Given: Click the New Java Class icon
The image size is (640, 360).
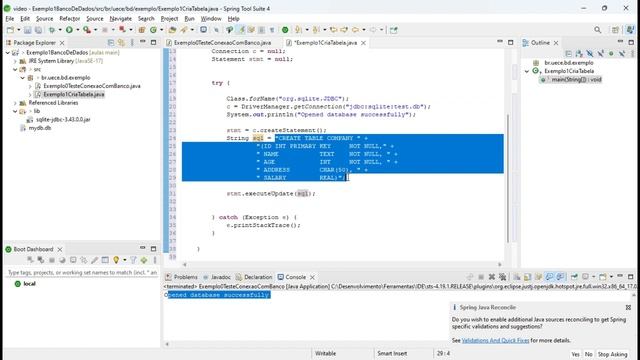Looking at the screenshot, I should click(153, 30).
